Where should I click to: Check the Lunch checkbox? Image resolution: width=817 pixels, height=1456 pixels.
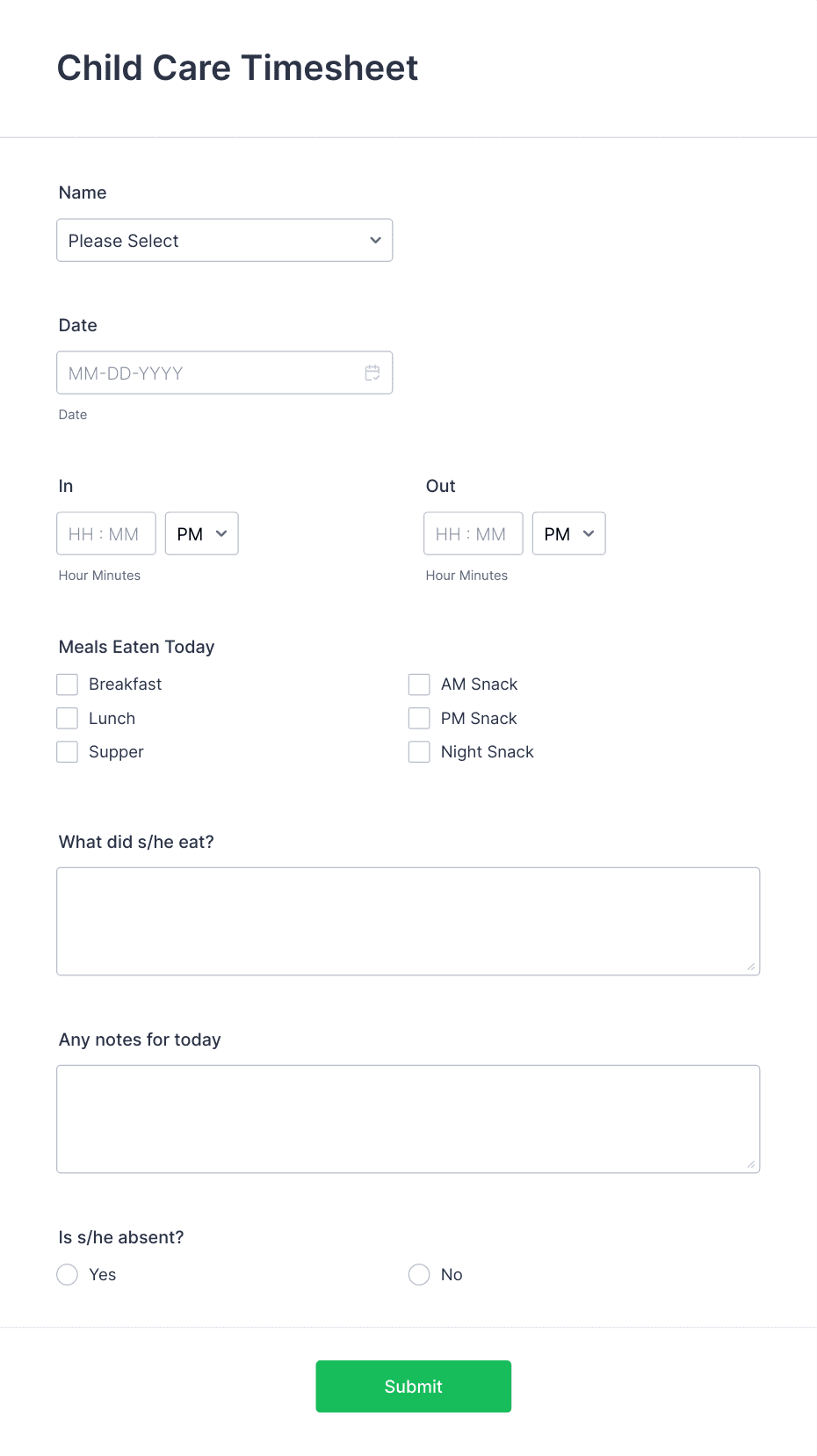point(67,718)
